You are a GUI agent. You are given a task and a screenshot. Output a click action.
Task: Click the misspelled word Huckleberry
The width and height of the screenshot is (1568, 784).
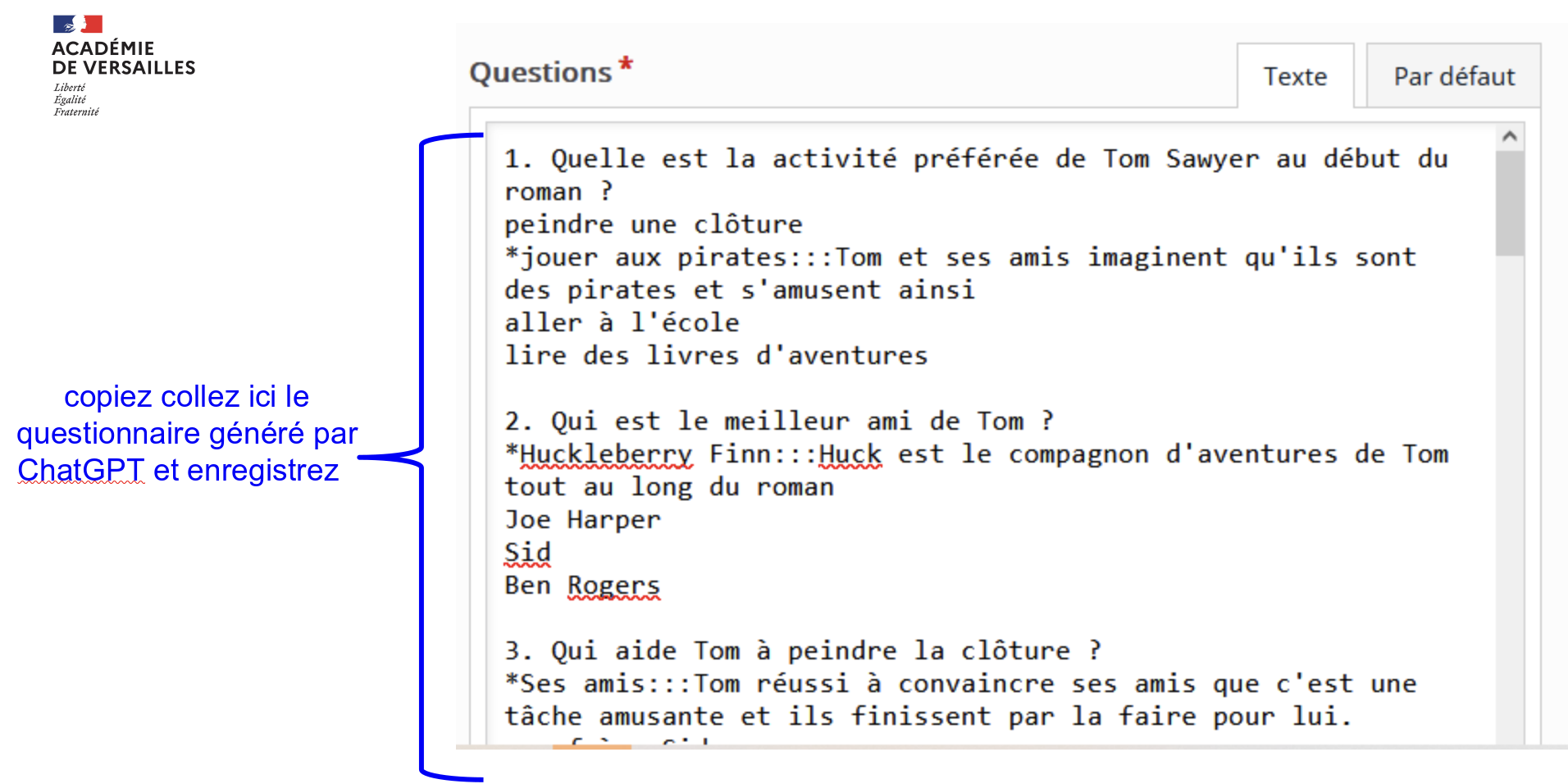(605, 454)
